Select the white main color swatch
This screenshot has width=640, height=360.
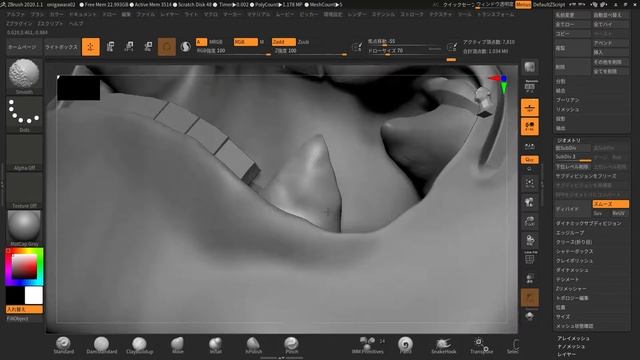pyautogui.click(x=33, y=296)
